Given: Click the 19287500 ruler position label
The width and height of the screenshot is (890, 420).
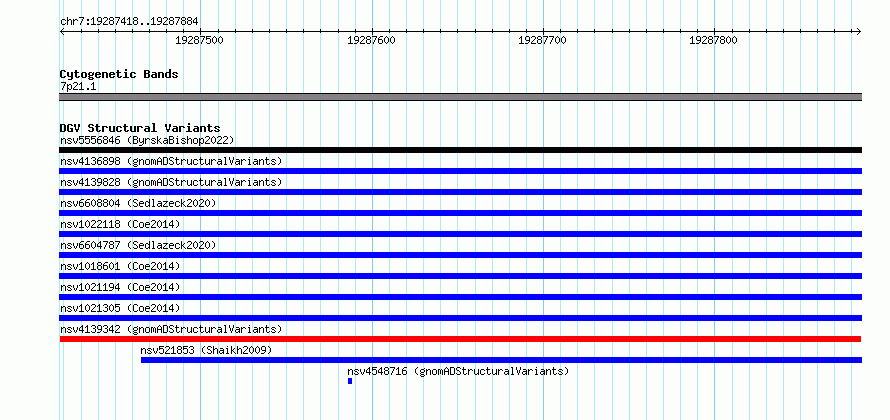Looking at the screenshot, I should [x=199, y=40].
